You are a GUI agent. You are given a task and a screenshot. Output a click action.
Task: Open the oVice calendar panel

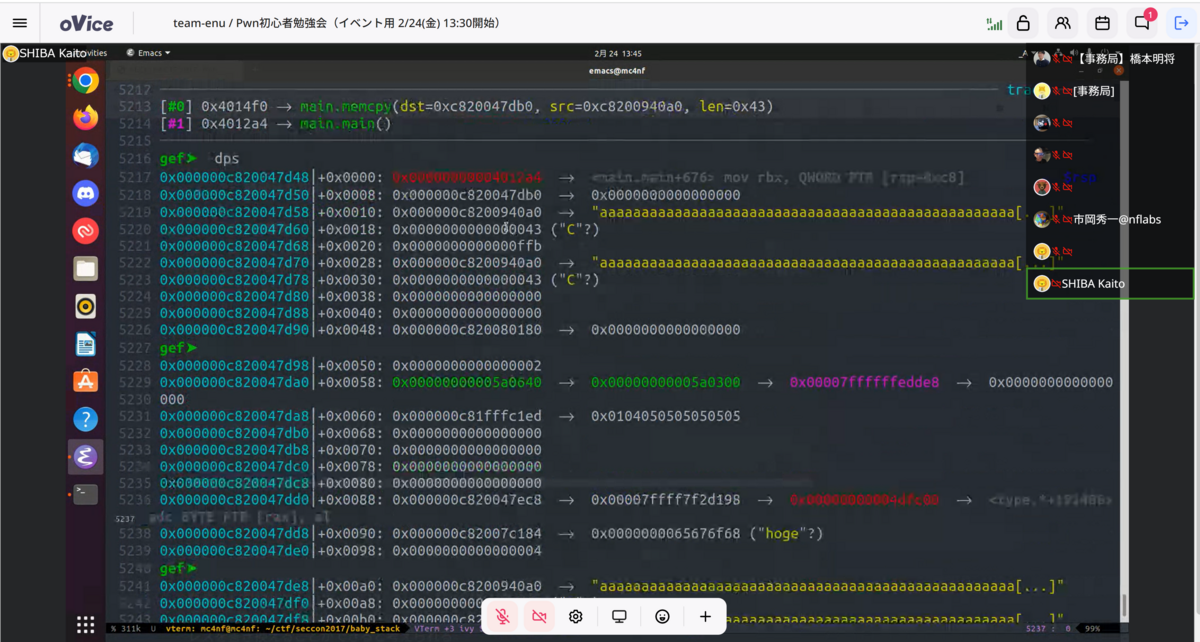[1101, 22]
